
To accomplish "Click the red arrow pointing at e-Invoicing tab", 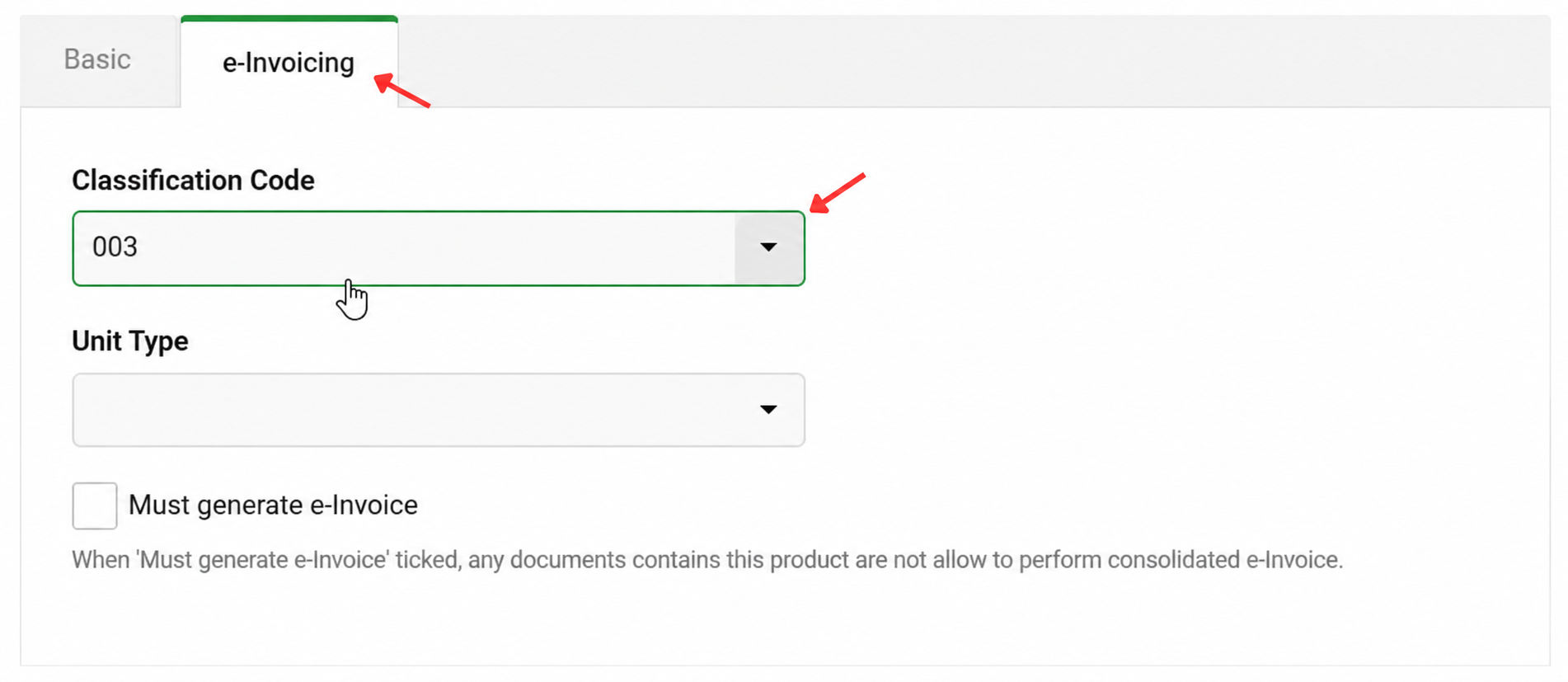I will 402,91.
